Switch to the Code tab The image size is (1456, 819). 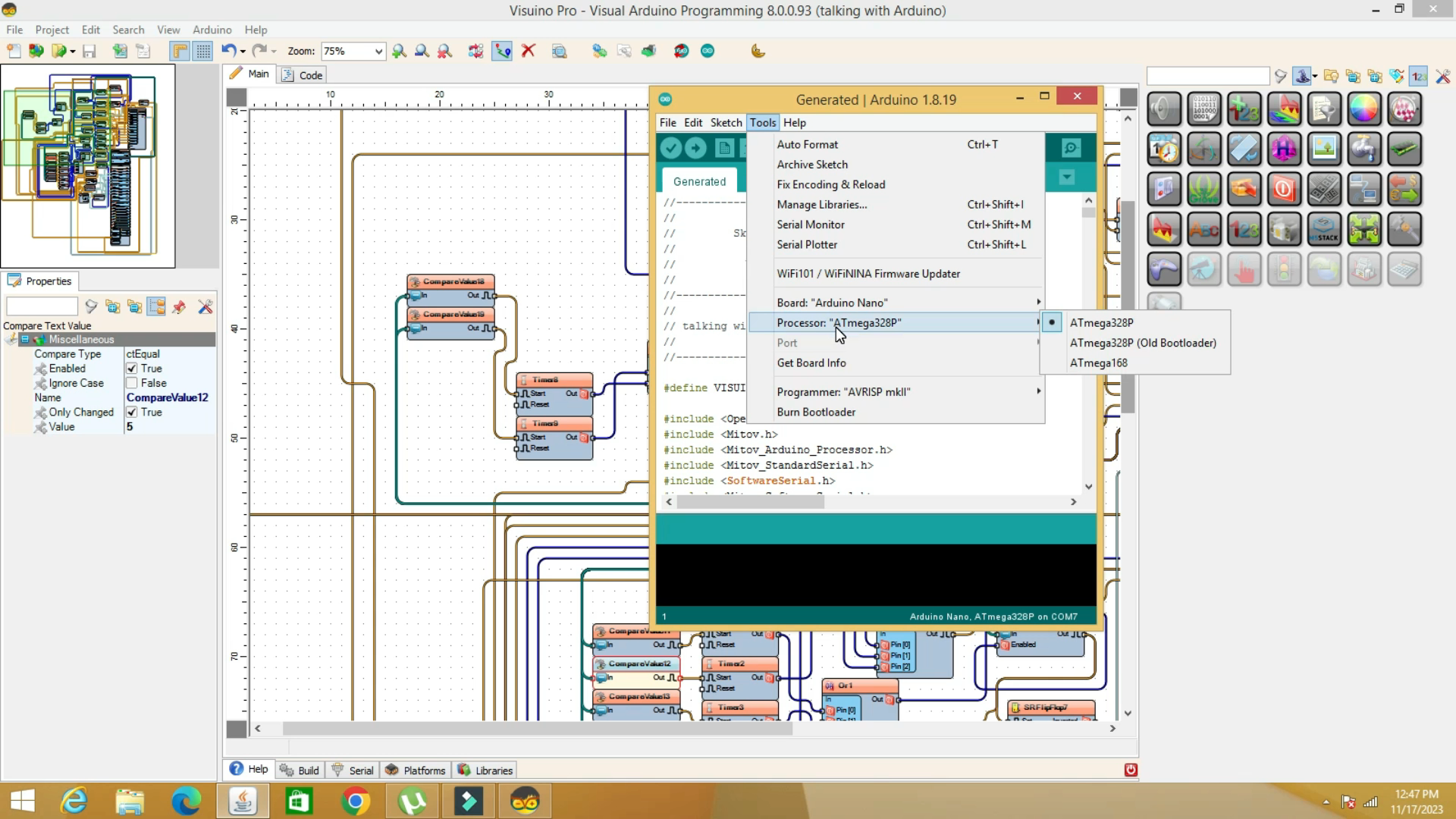(303, 75)
